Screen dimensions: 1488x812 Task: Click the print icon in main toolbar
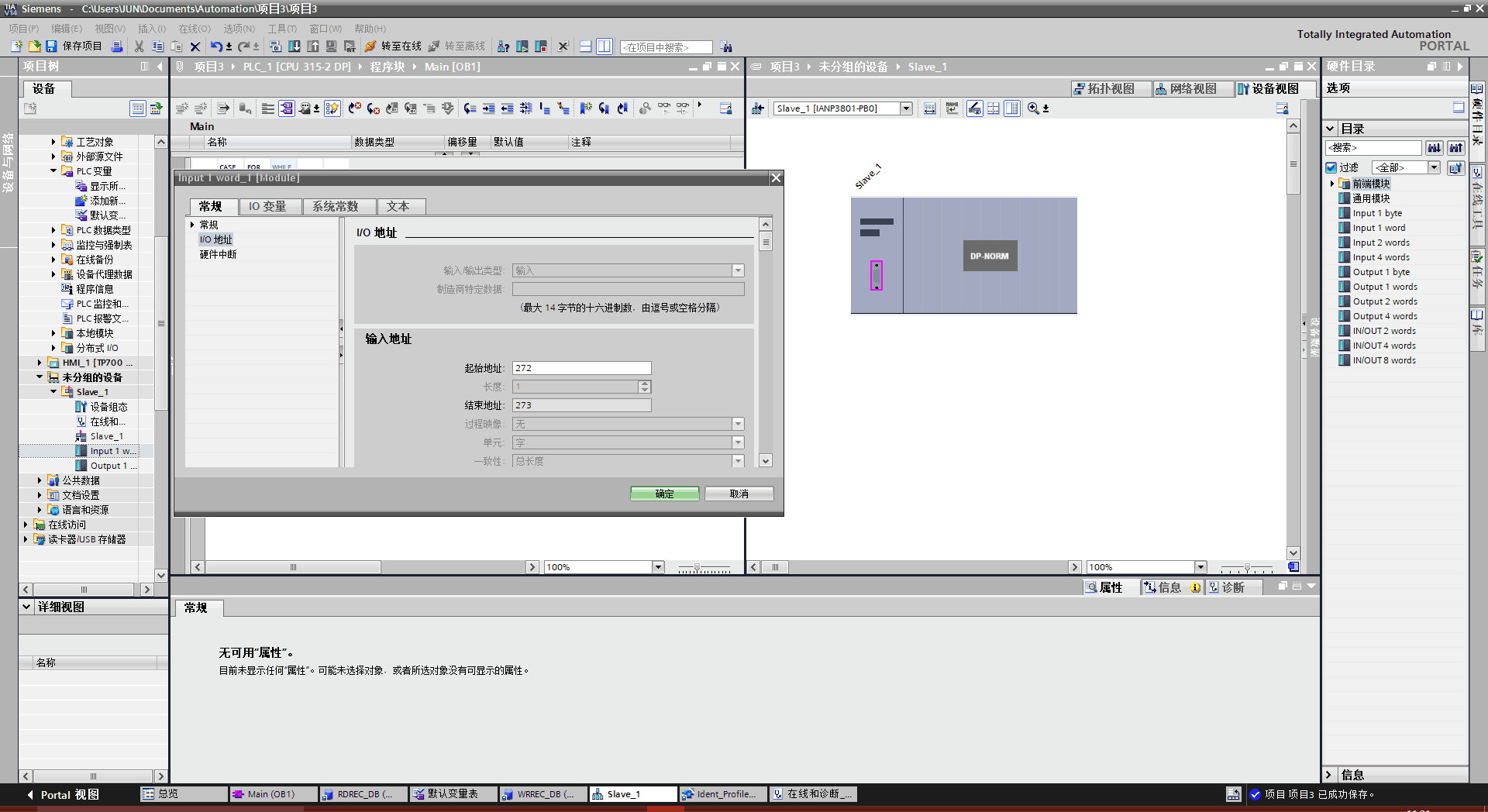117,46
